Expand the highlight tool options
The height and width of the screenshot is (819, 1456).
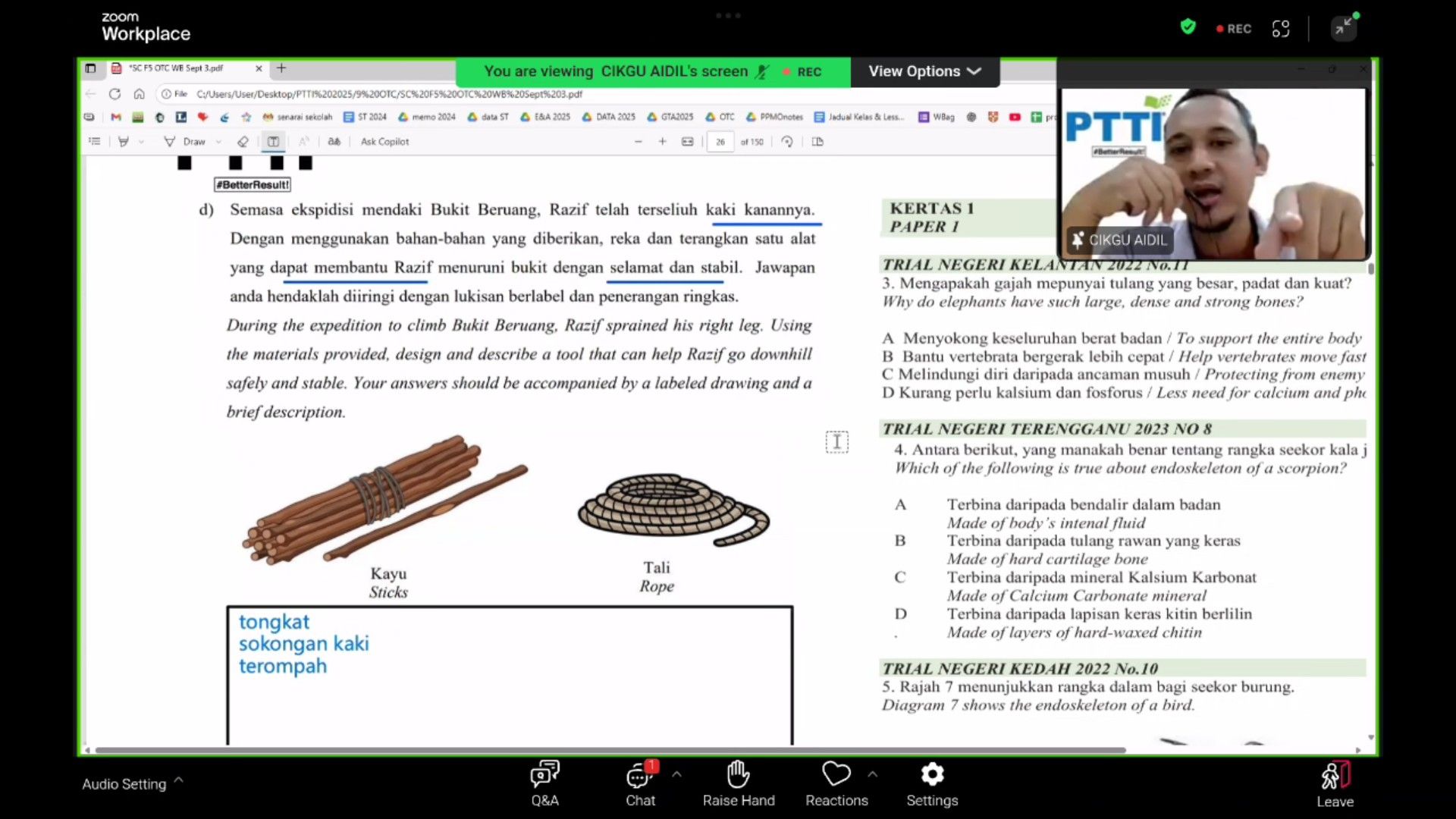click(x=142, y=142)
